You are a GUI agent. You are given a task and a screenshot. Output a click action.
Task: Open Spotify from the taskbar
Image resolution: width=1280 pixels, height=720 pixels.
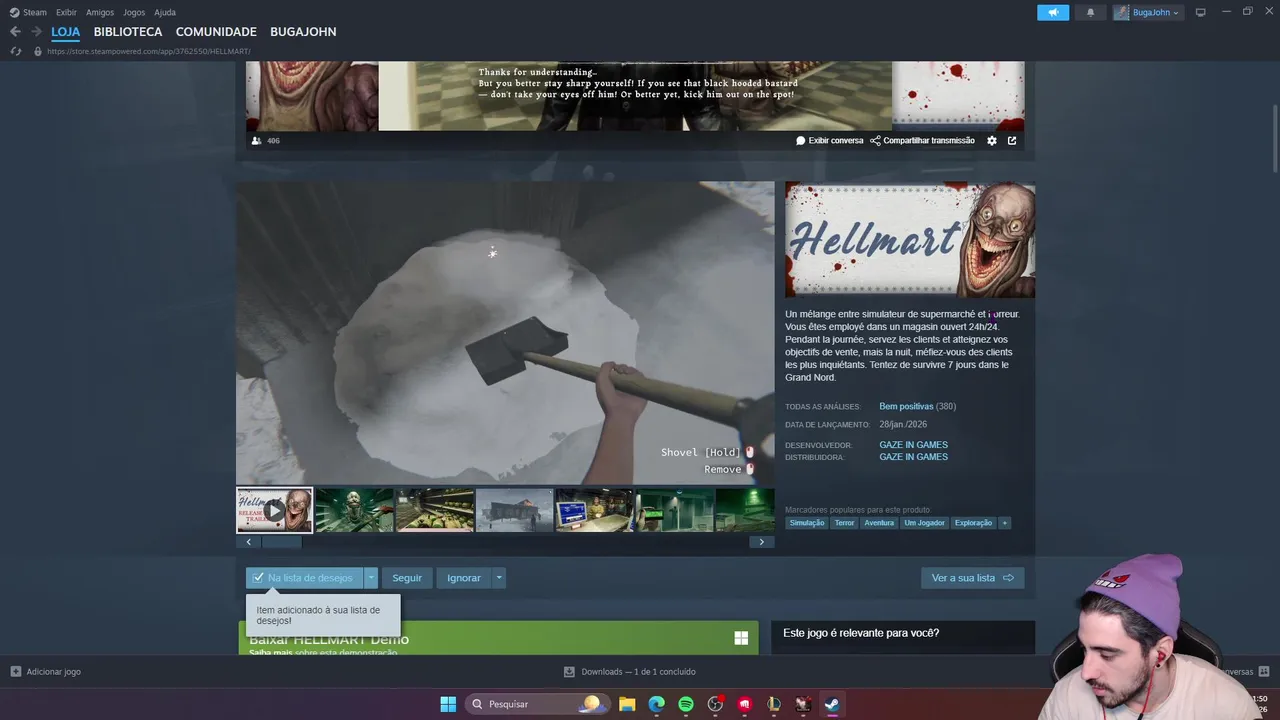[686, 704]
